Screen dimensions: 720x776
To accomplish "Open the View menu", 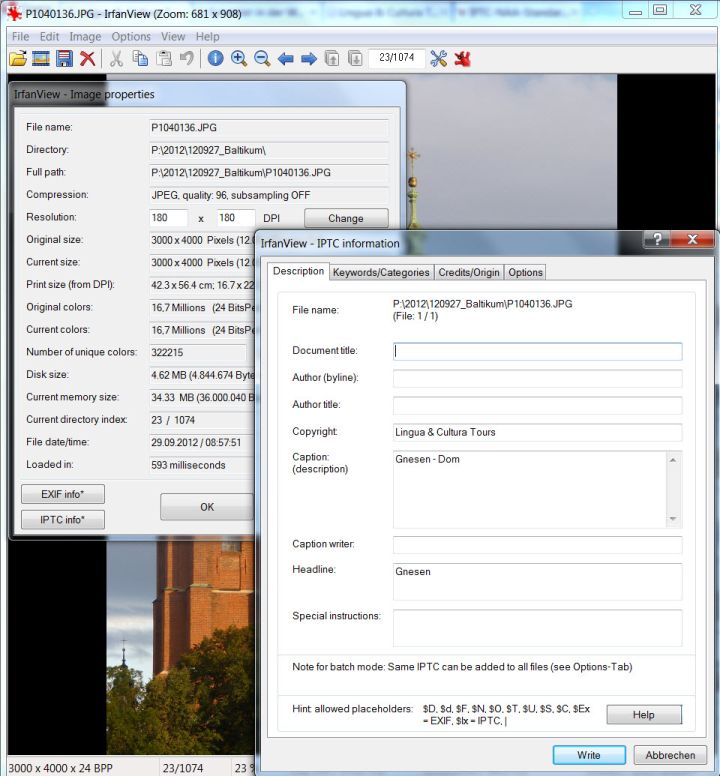I will [173, 37].
